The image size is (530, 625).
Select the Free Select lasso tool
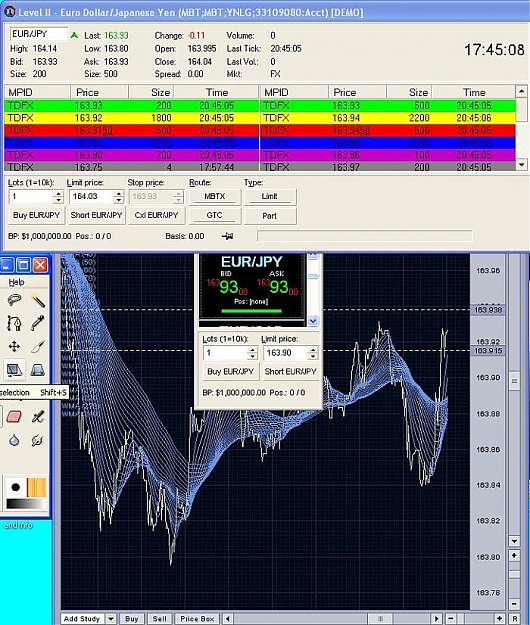(x=14, y=300)
